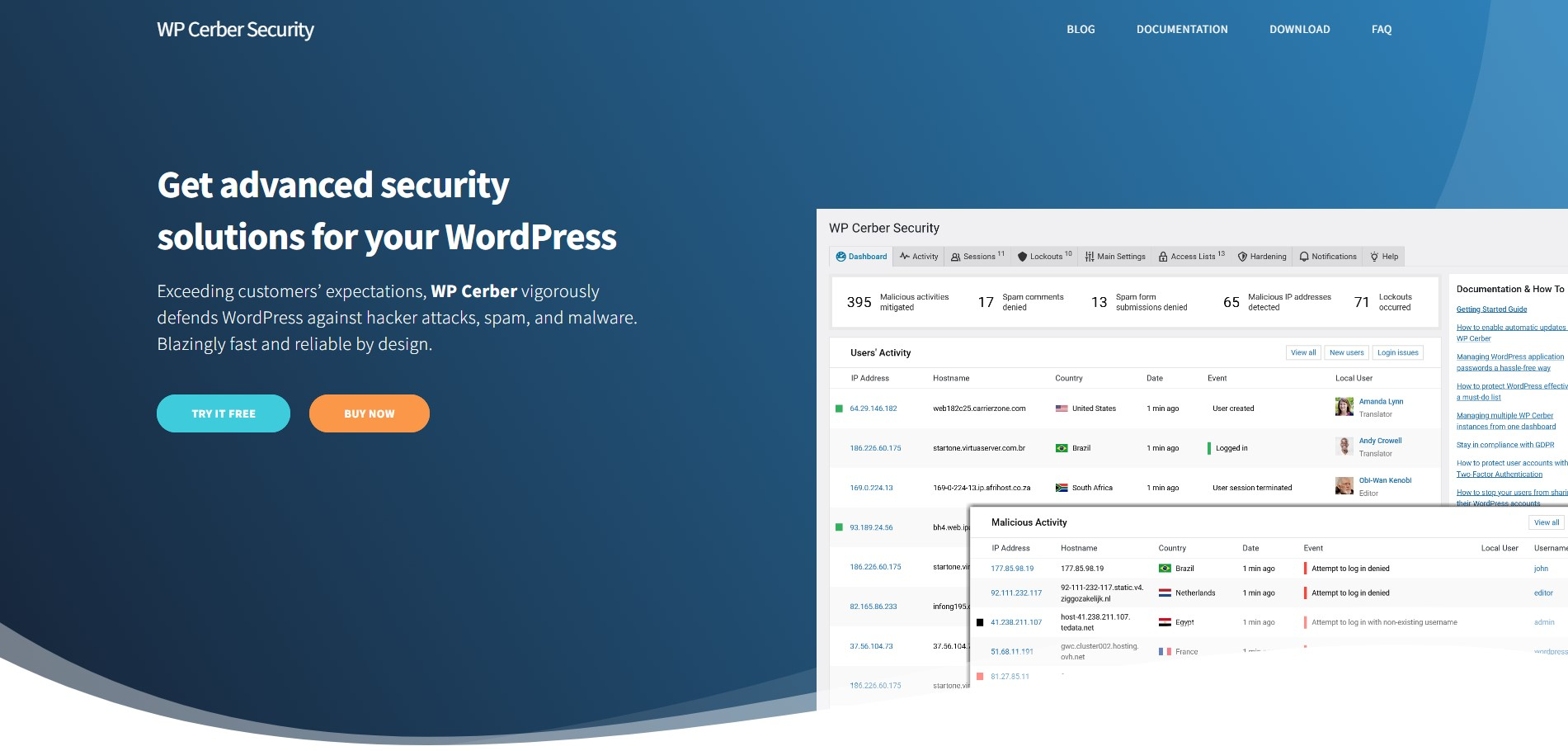Click the Access Lists padlock icon
The width and height of the screenshot is (1568, 751).
click(1163, 257)
